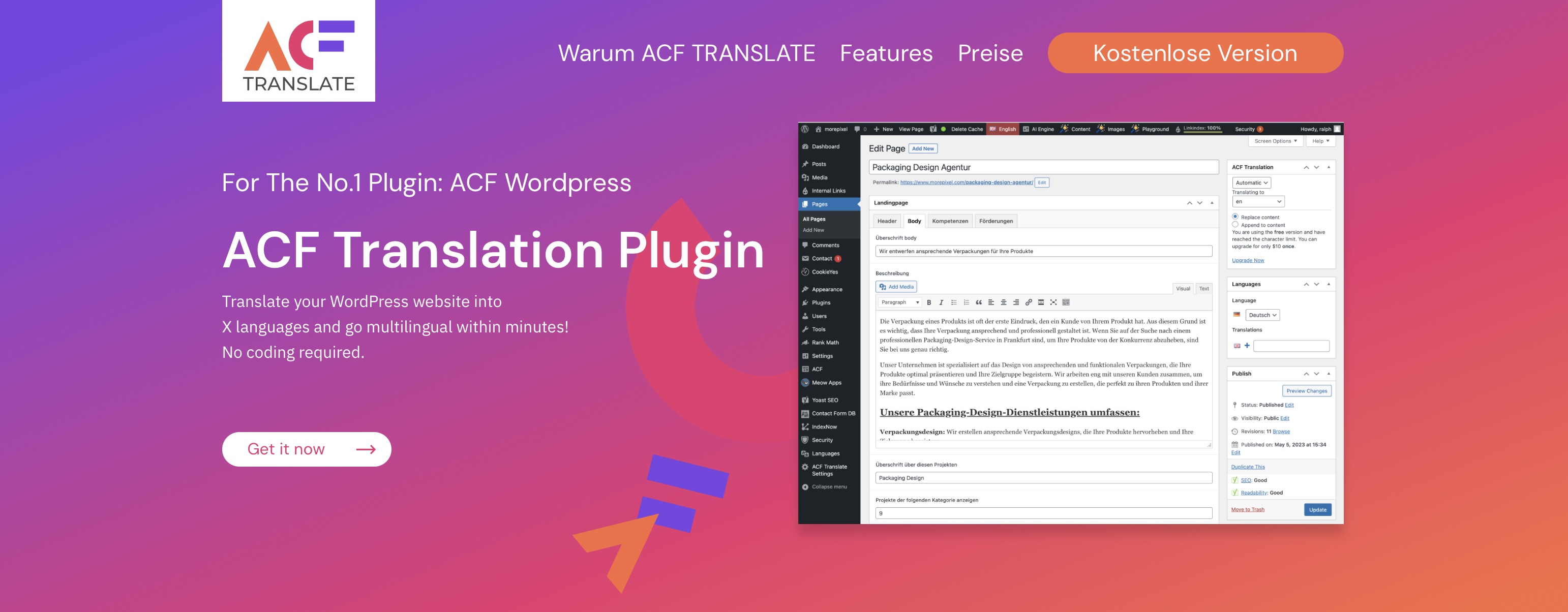The image size is (1568, 612).
Task: Expand the Help panel
Action: click(x=1320, y=141)
